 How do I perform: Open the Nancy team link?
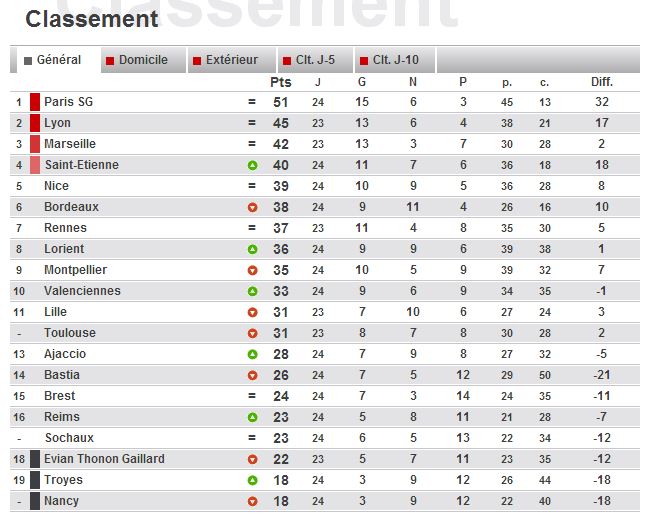click(62, 501)
